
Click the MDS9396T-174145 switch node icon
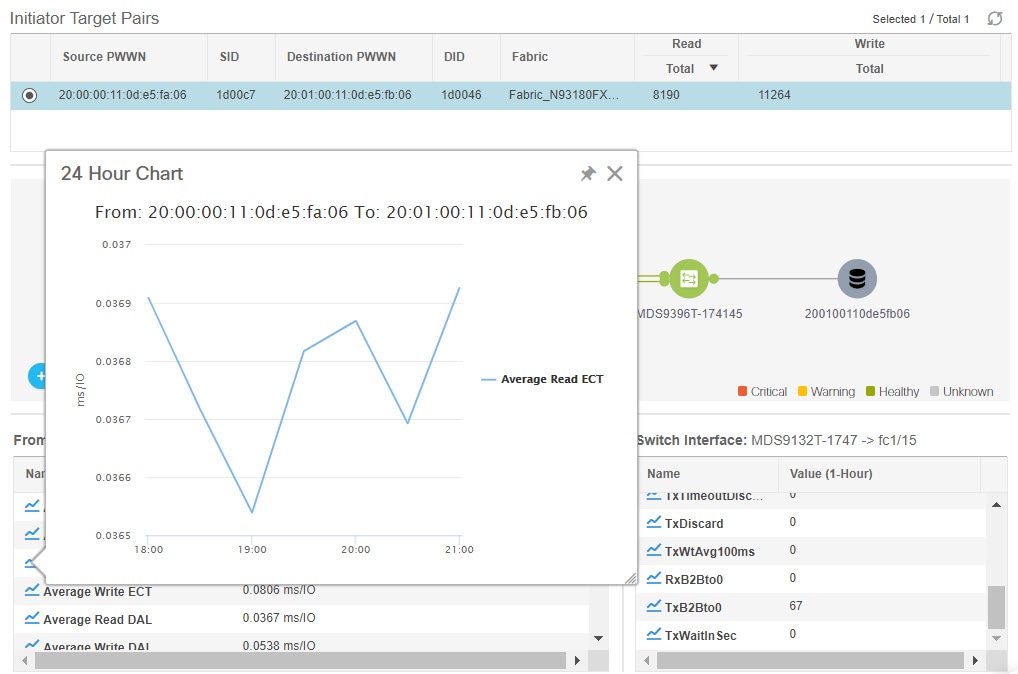tap(689, 279)
